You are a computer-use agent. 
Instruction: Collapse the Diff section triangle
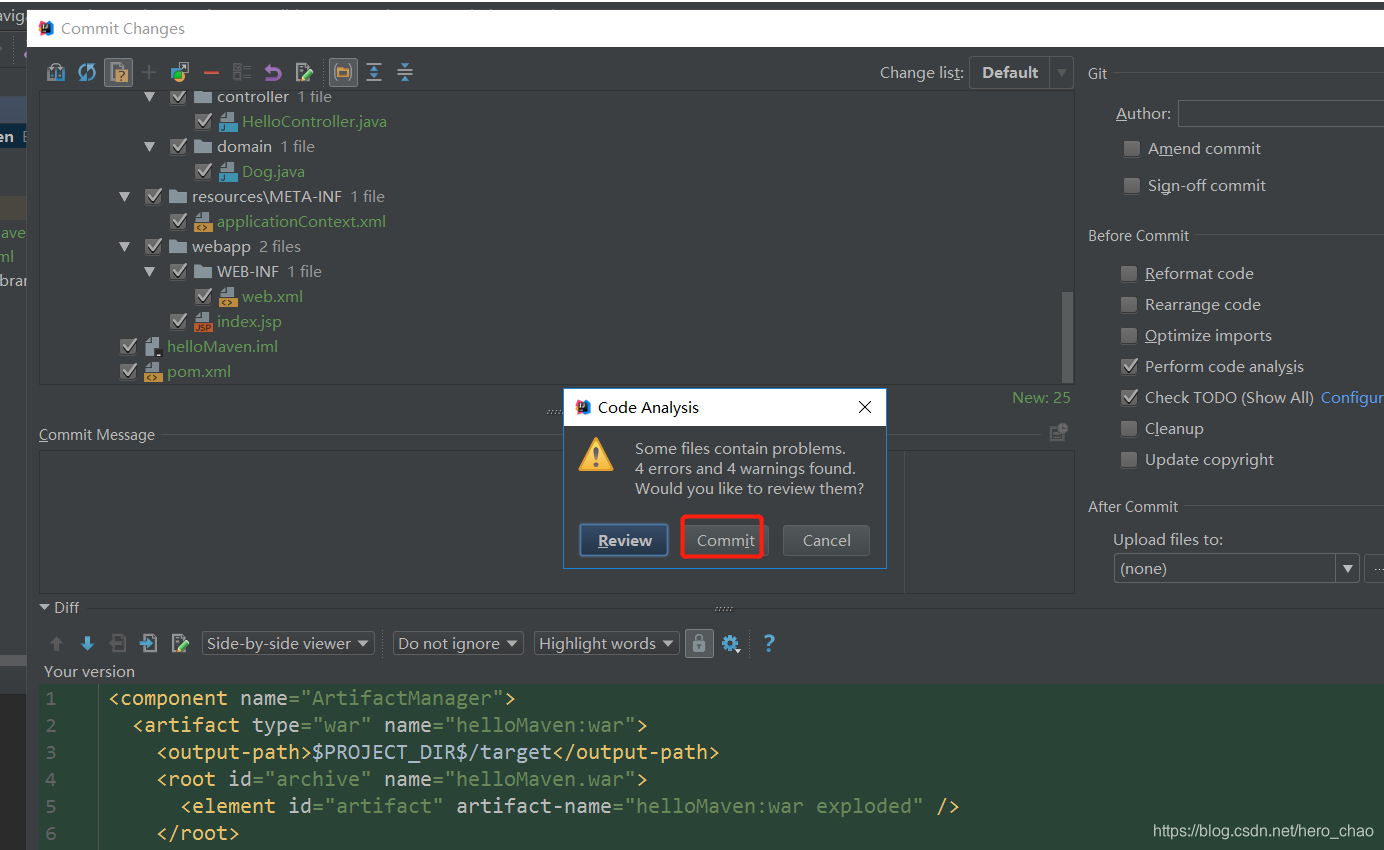pyautogui.click(x=45, y=607)
